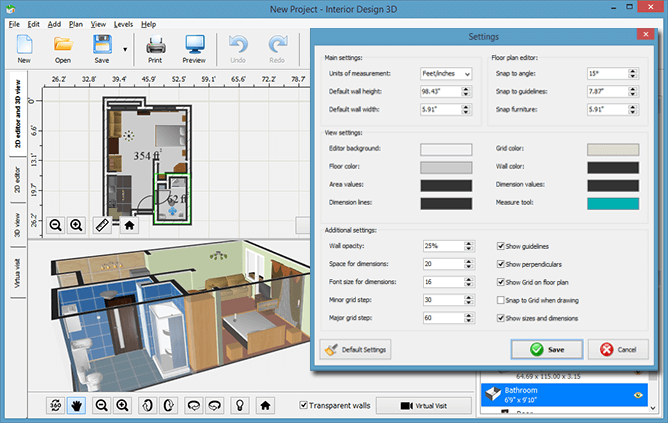Click the Bathroom room icon in list
Viewport: 668px width, 423px height.
pyautogui.click(x=493, y=394)
